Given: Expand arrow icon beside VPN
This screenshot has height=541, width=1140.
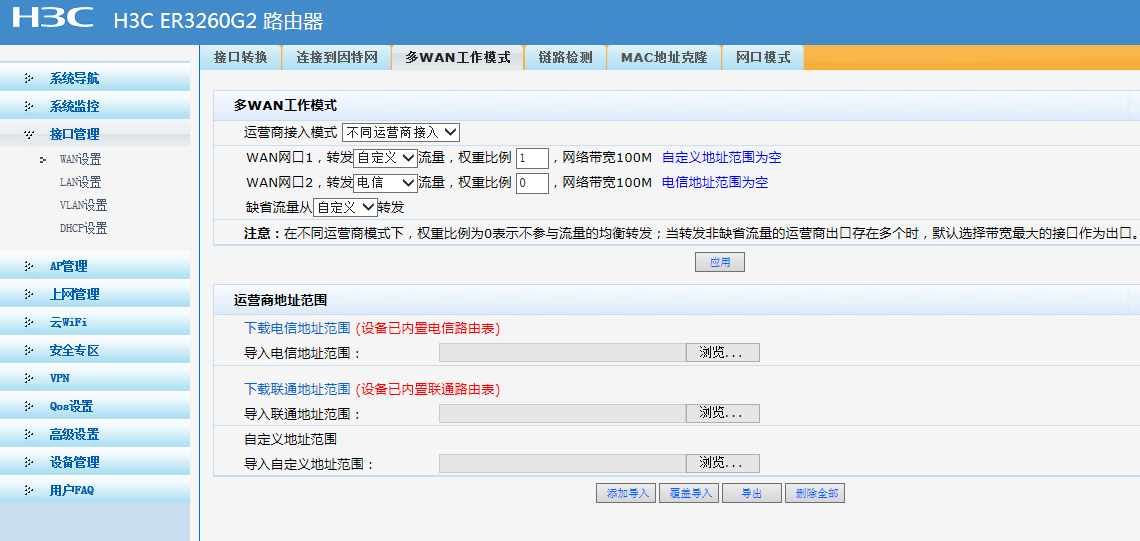Looking at the screenshot, I should pos(29,378).
